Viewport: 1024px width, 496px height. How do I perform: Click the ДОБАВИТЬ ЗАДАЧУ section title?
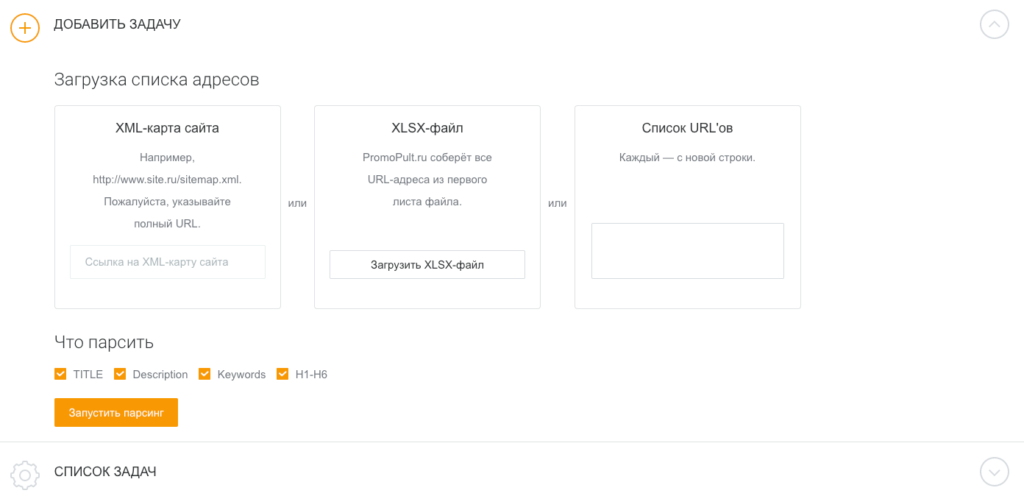pyautogui.click(x=117, y=24)
